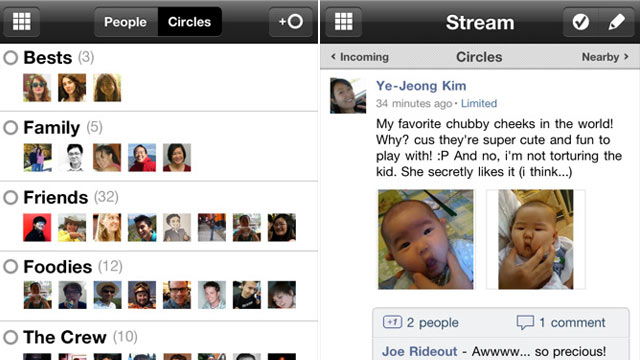Tap the fifth avatar in Foodies circle
The image size is (640, 360).
(x=177, y=295)
